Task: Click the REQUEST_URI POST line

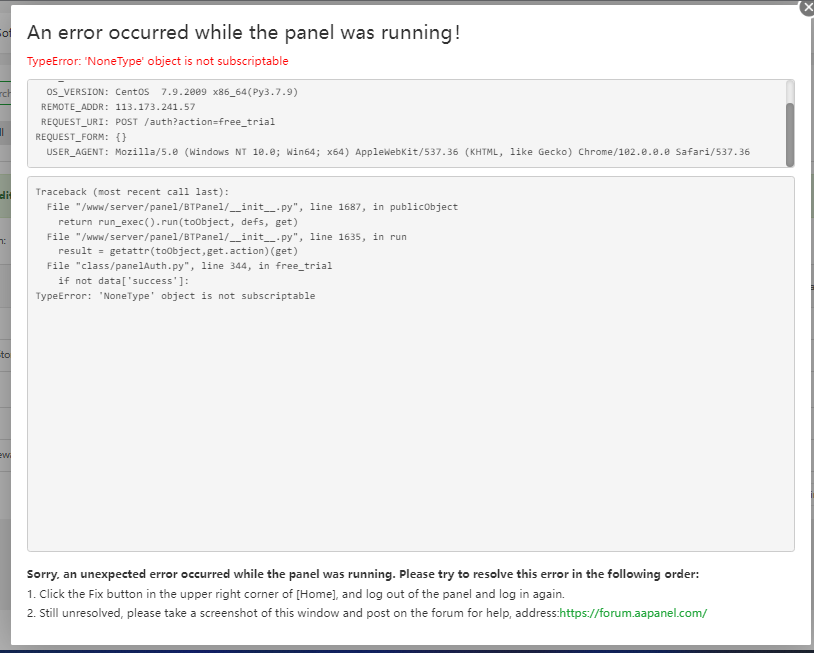Action: [157, 122]
